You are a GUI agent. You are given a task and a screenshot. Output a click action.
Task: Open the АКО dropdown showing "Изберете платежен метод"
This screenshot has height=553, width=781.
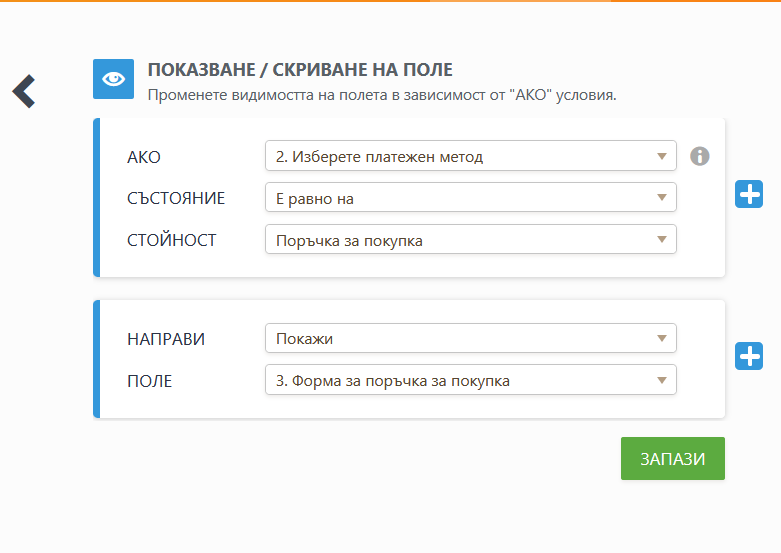point(470,157)
